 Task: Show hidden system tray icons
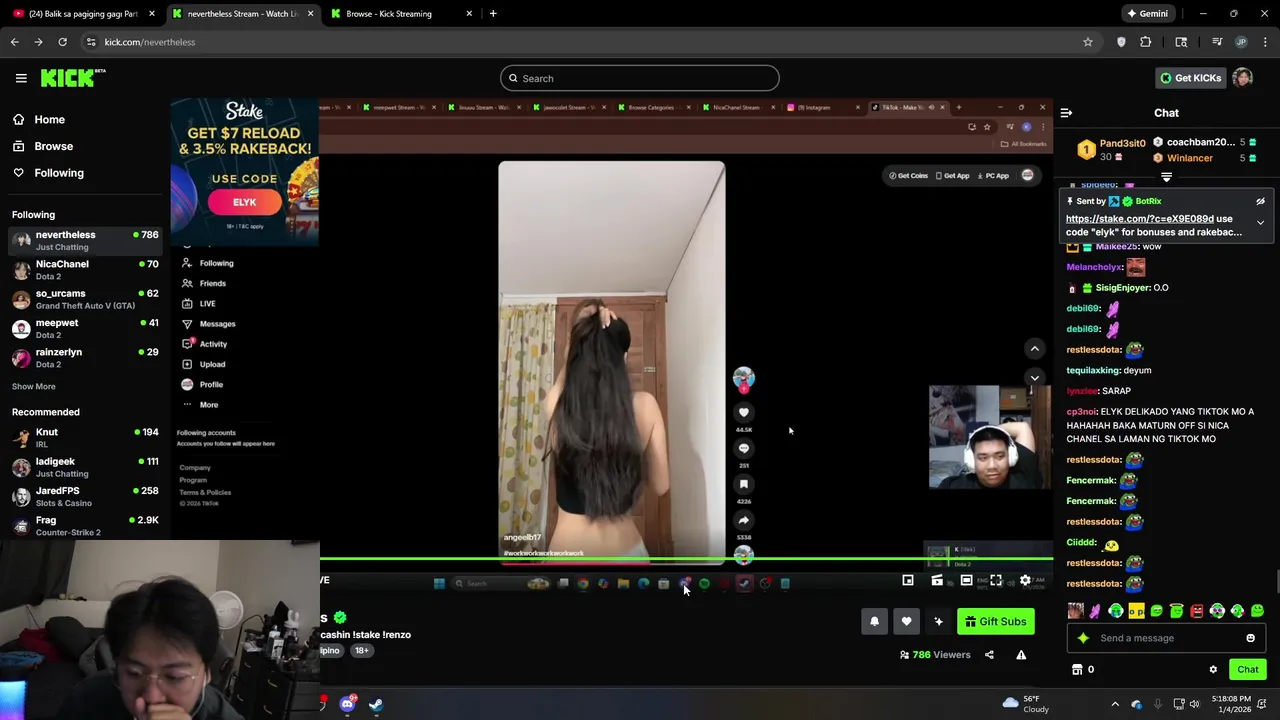click(1115, 704)
